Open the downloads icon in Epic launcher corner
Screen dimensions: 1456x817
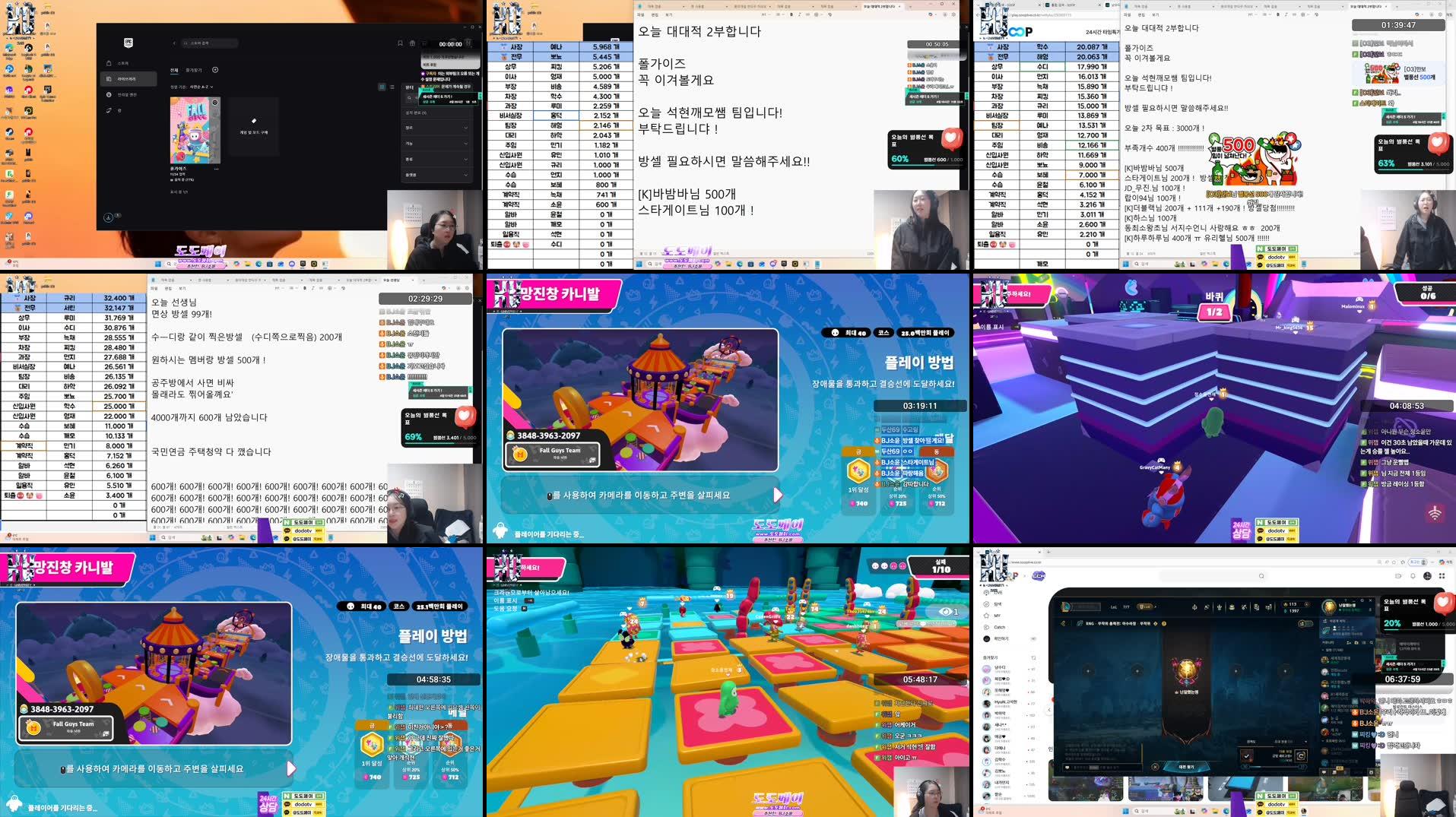point(109,217)
